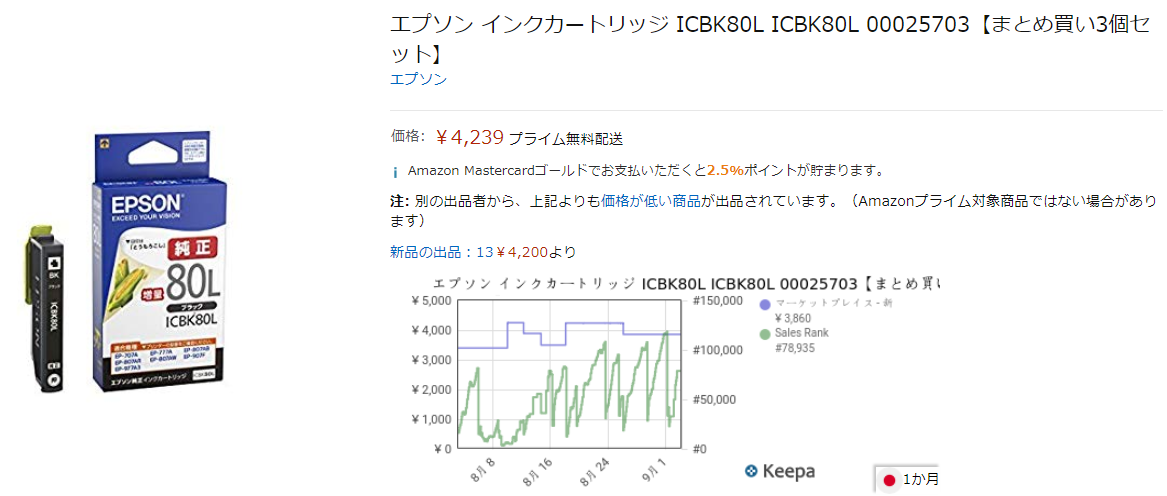Click the ¥4,239 price
The height and width of the screenshot is (496, 1167).
point(469,137)
